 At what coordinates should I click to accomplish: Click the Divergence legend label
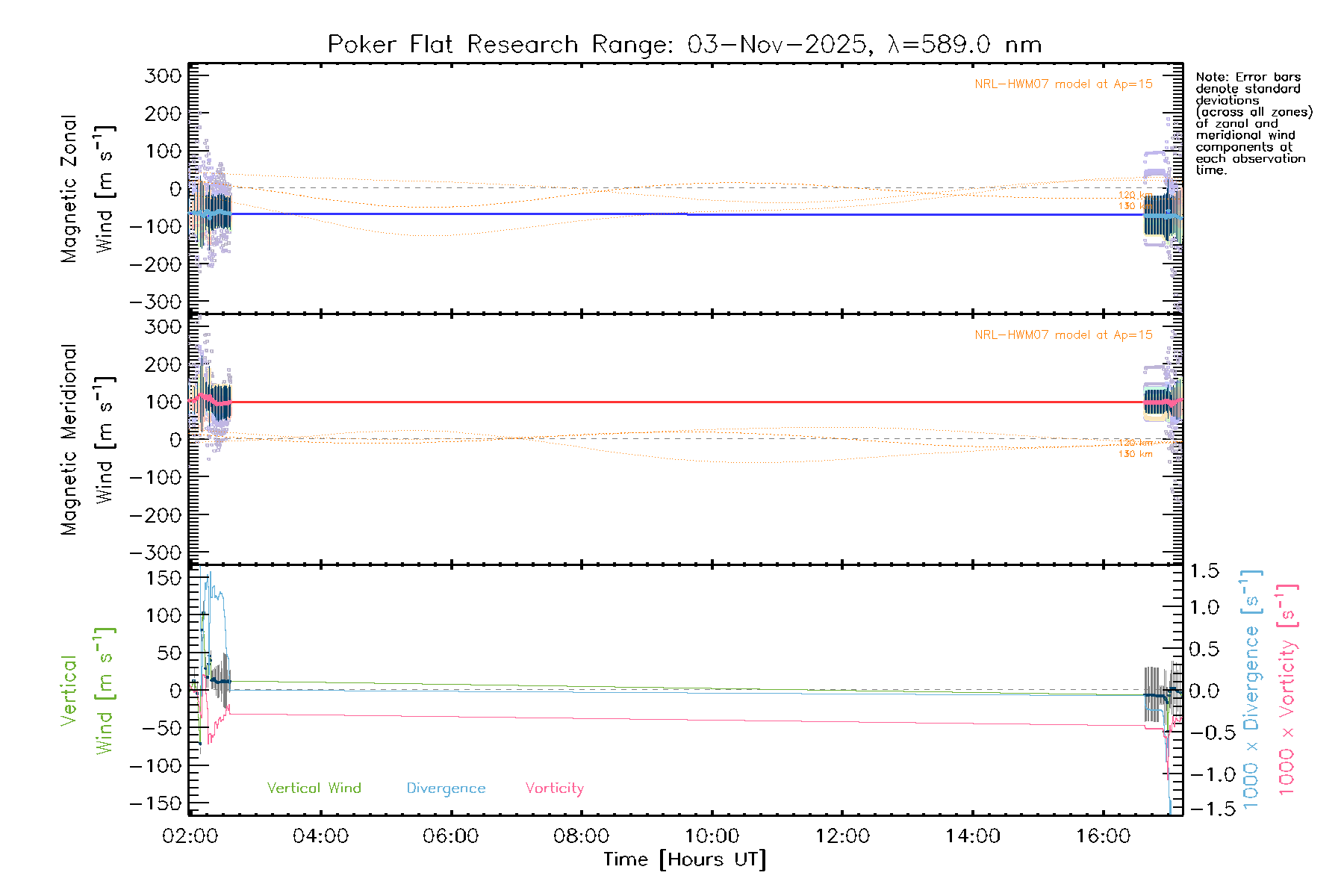click(446, 788)
